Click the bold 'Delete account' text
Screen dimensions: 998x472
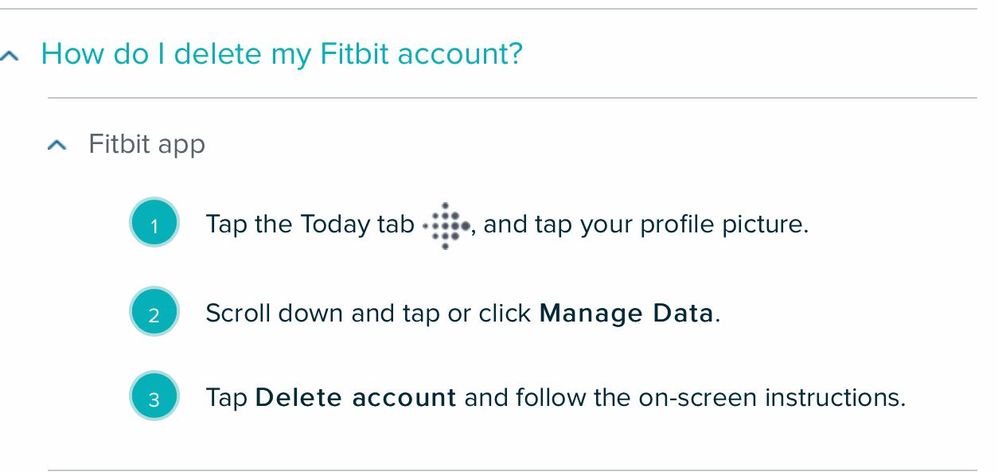pyautogui.click(x=355, y=398)
